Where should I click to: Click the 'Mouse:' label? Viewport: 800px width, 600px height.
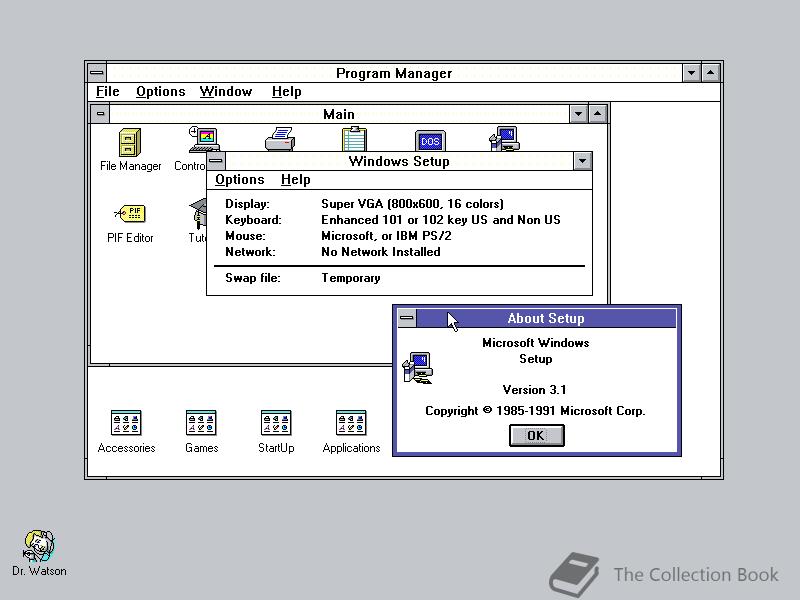pyautogui.click(x=245, y=236)
